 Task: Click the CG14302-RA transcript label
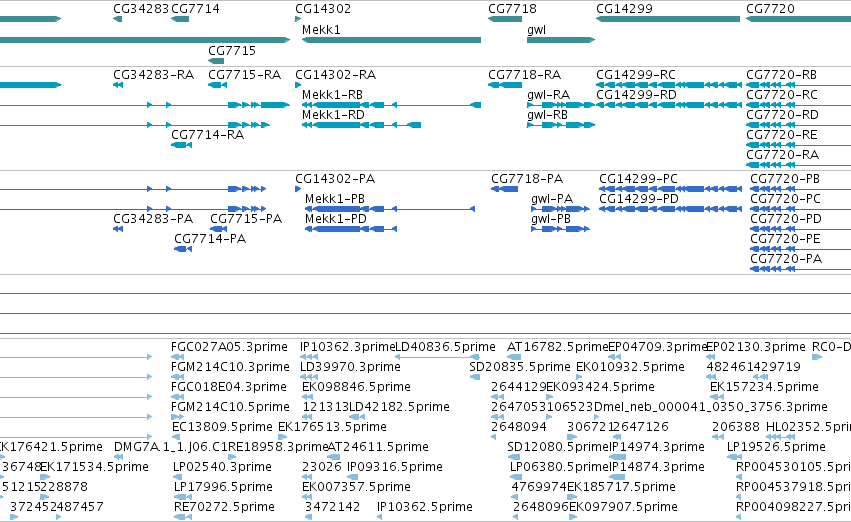tap(335, 75)
